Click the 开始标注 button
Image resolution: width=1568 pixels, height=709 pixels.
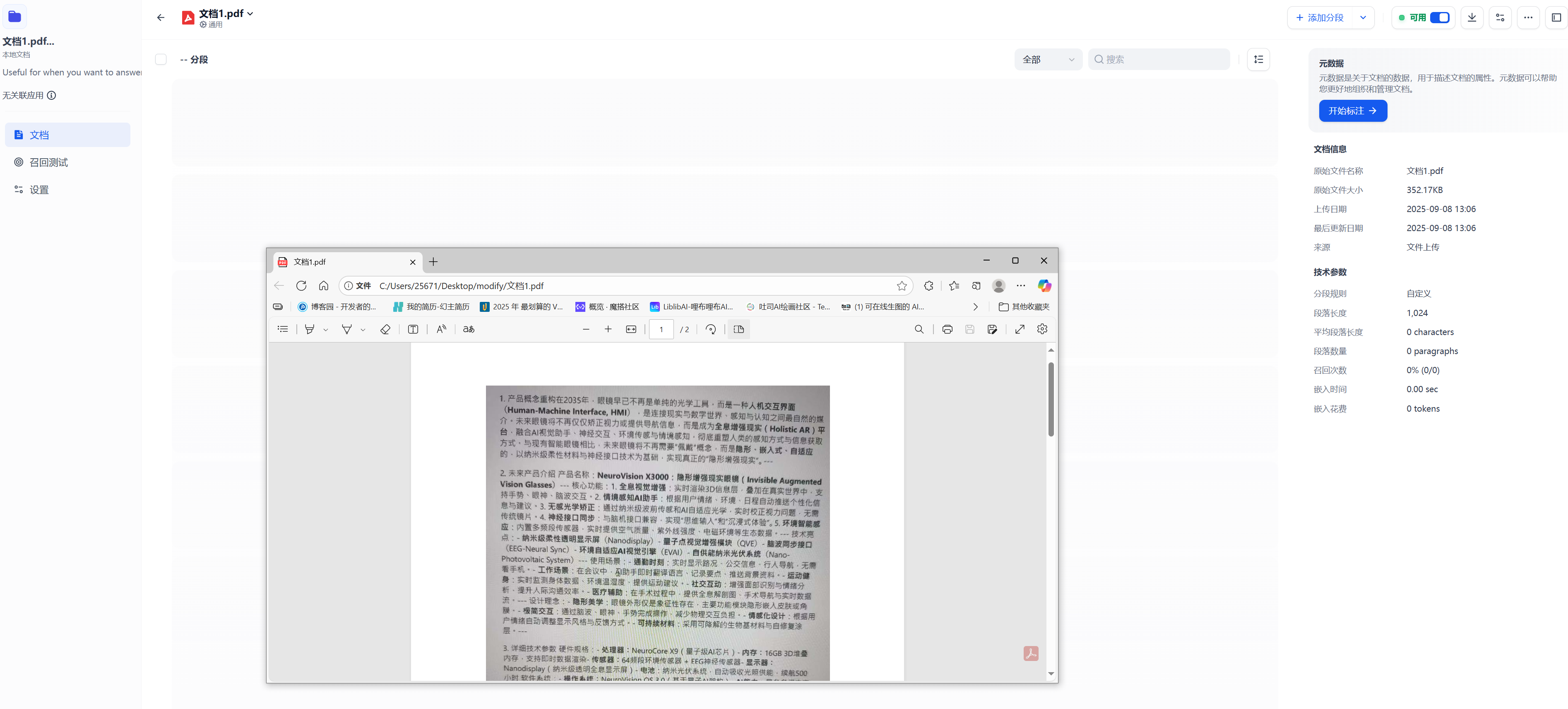pos(1352,111)
